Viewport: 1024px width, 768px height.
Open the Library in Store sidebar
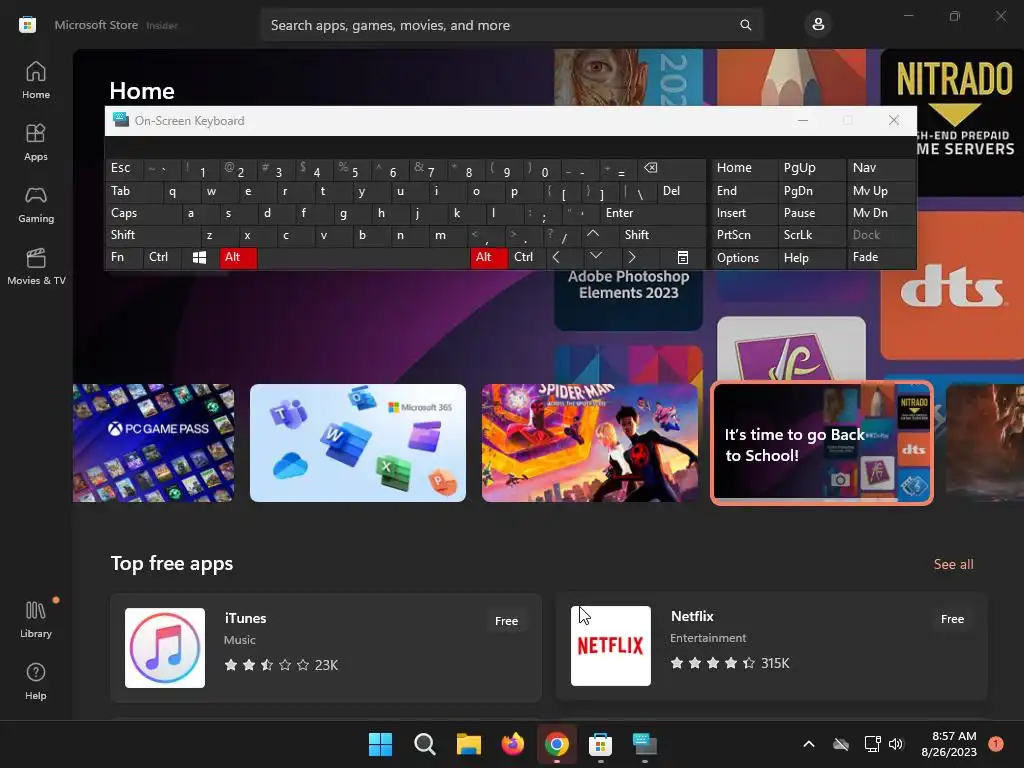point(36,619)
